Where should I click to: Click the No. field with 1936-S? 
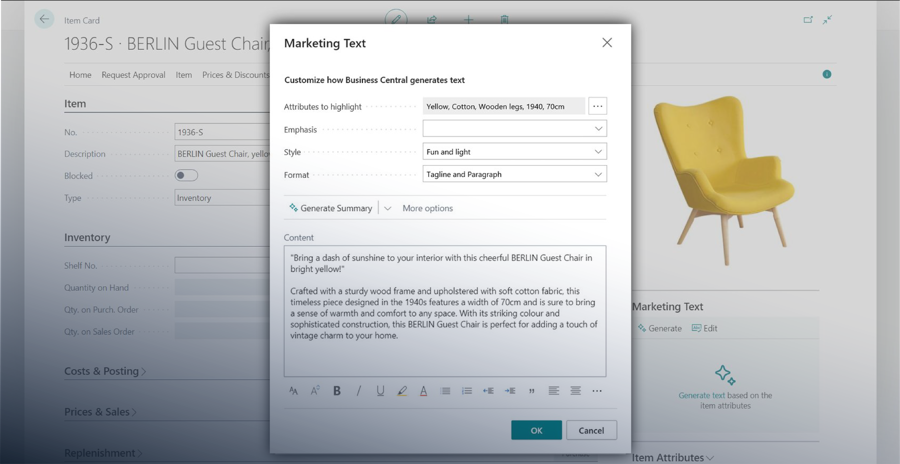click(x=222, y=132)
